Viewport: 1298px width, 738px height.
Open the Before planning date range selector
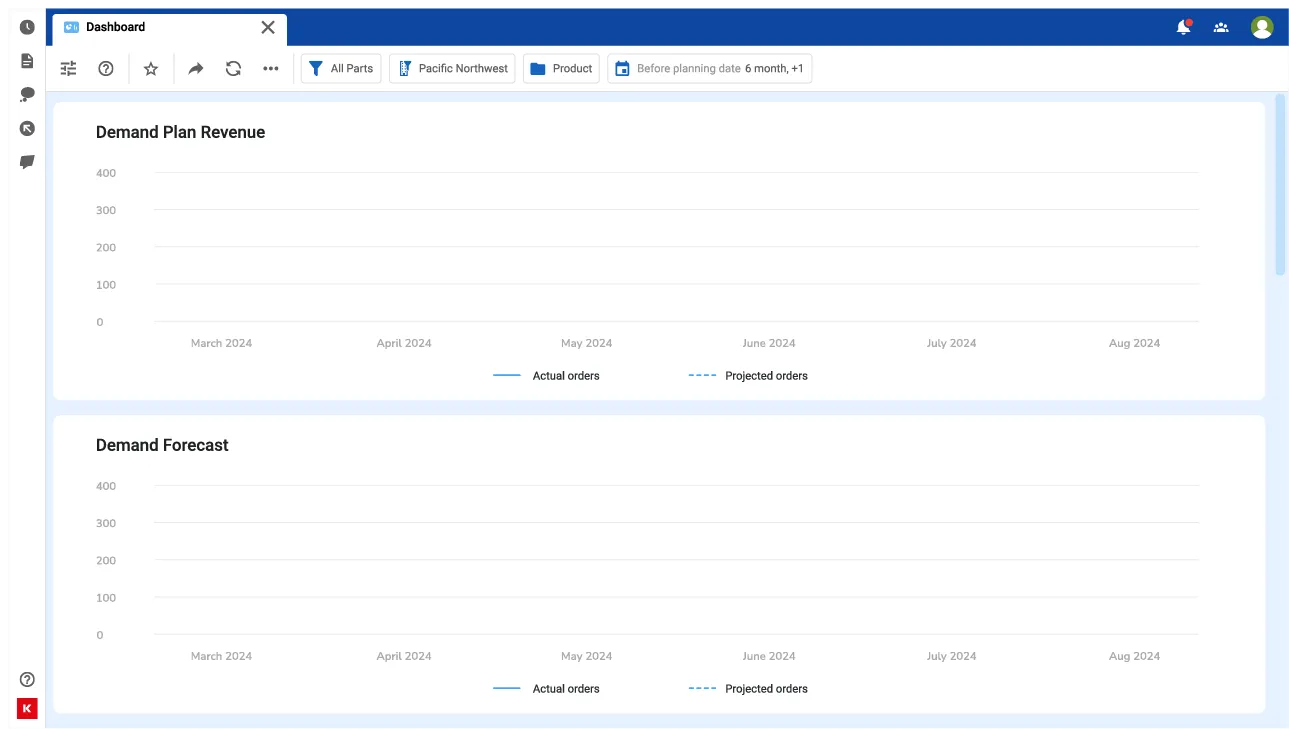pos(710,68)
